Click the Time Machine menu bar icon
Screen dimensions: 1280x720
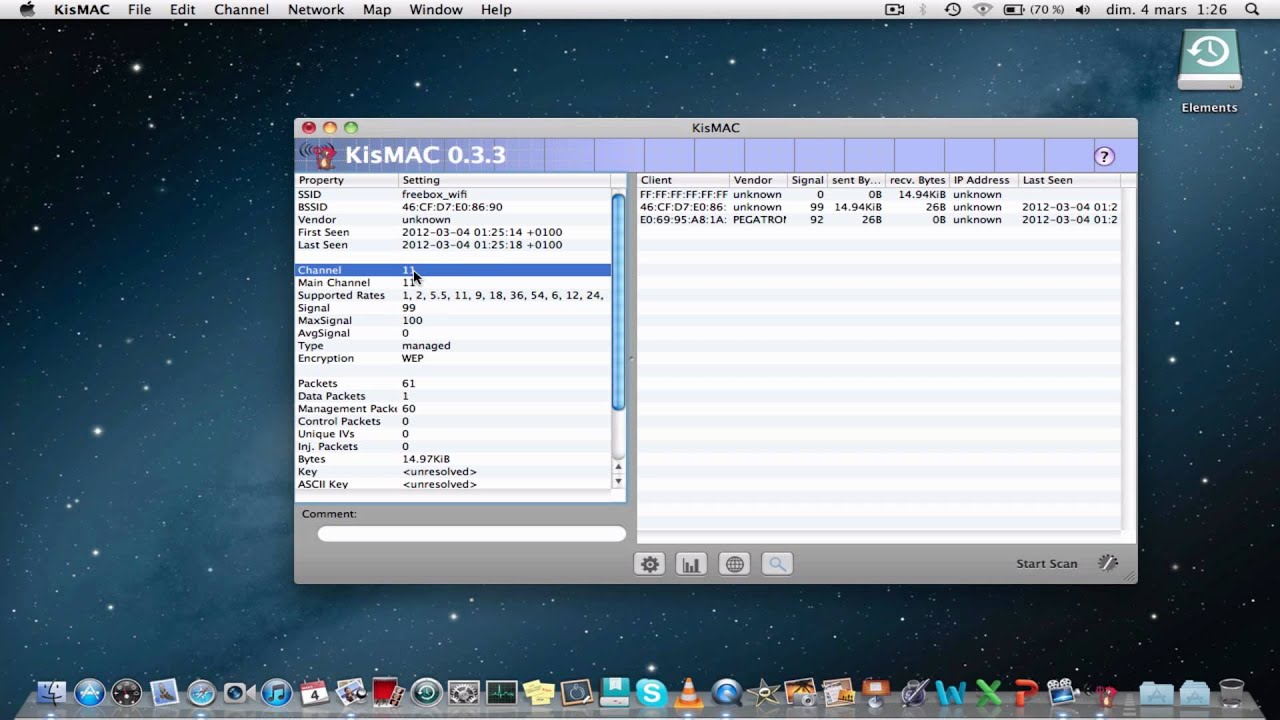[952, 9]
